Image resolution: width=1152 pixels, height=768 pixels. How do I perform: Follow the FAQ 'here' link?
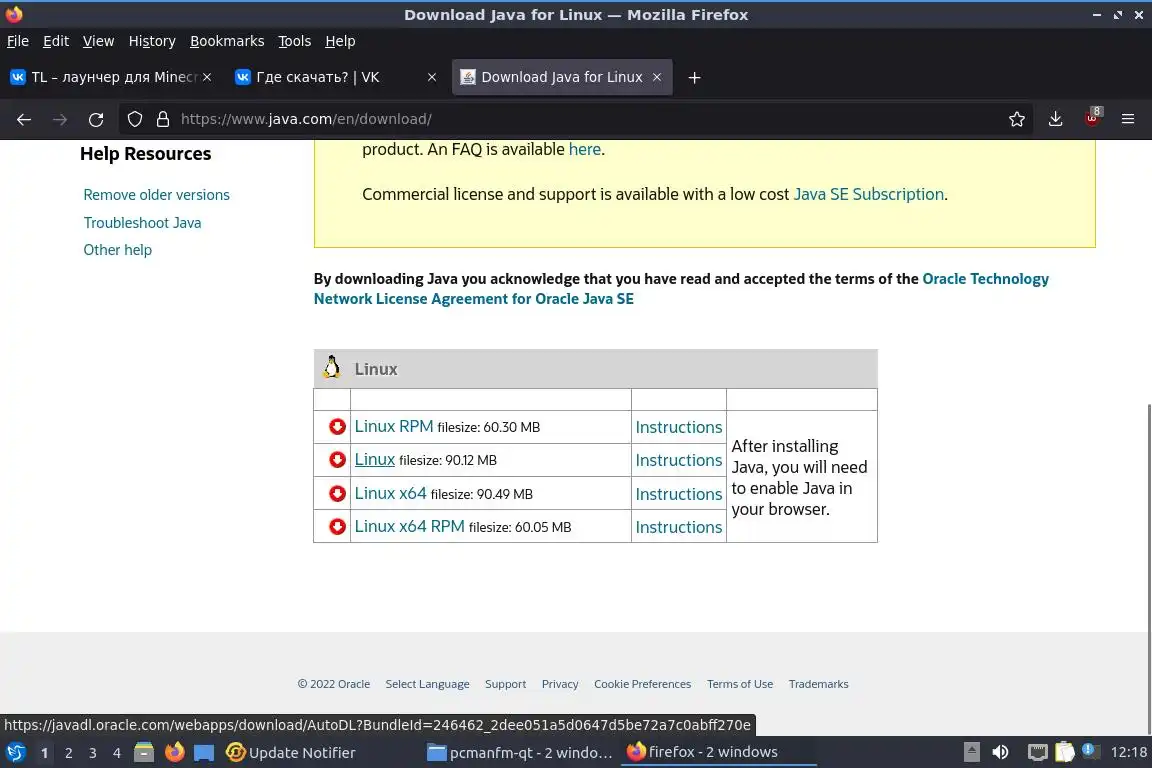point(585,149)
